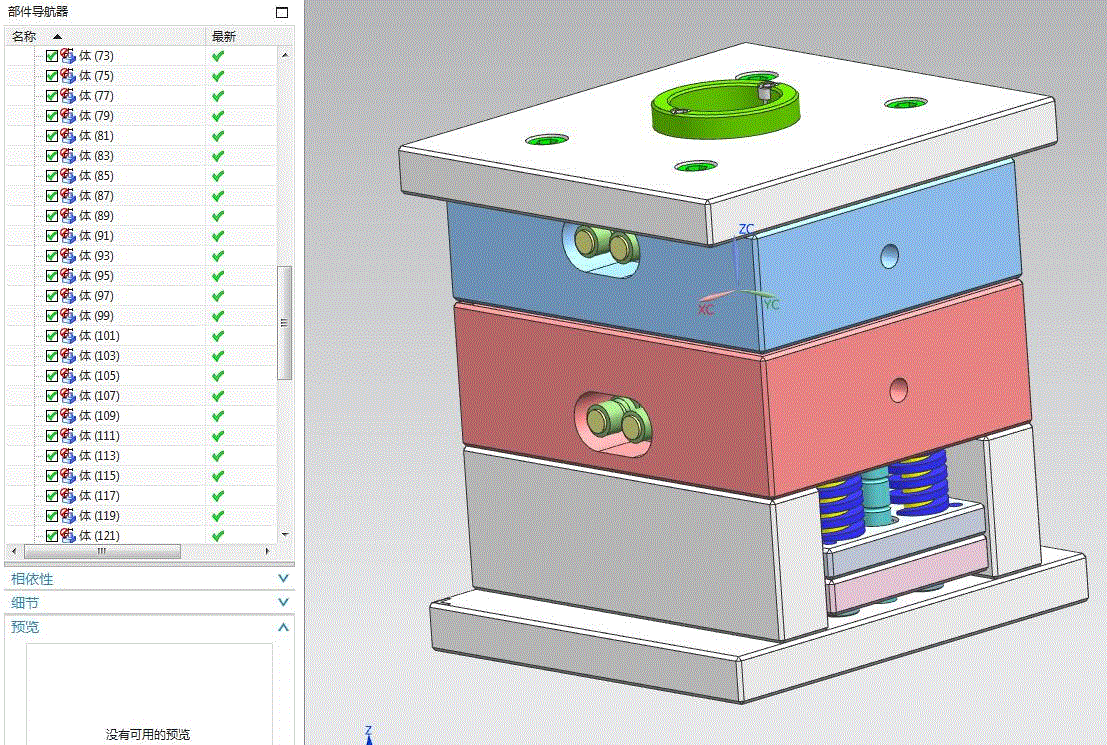Click the horizontal scrollbar thumb in navigator
Viewport: 1107px width, 745px height.
coord(102,551)
